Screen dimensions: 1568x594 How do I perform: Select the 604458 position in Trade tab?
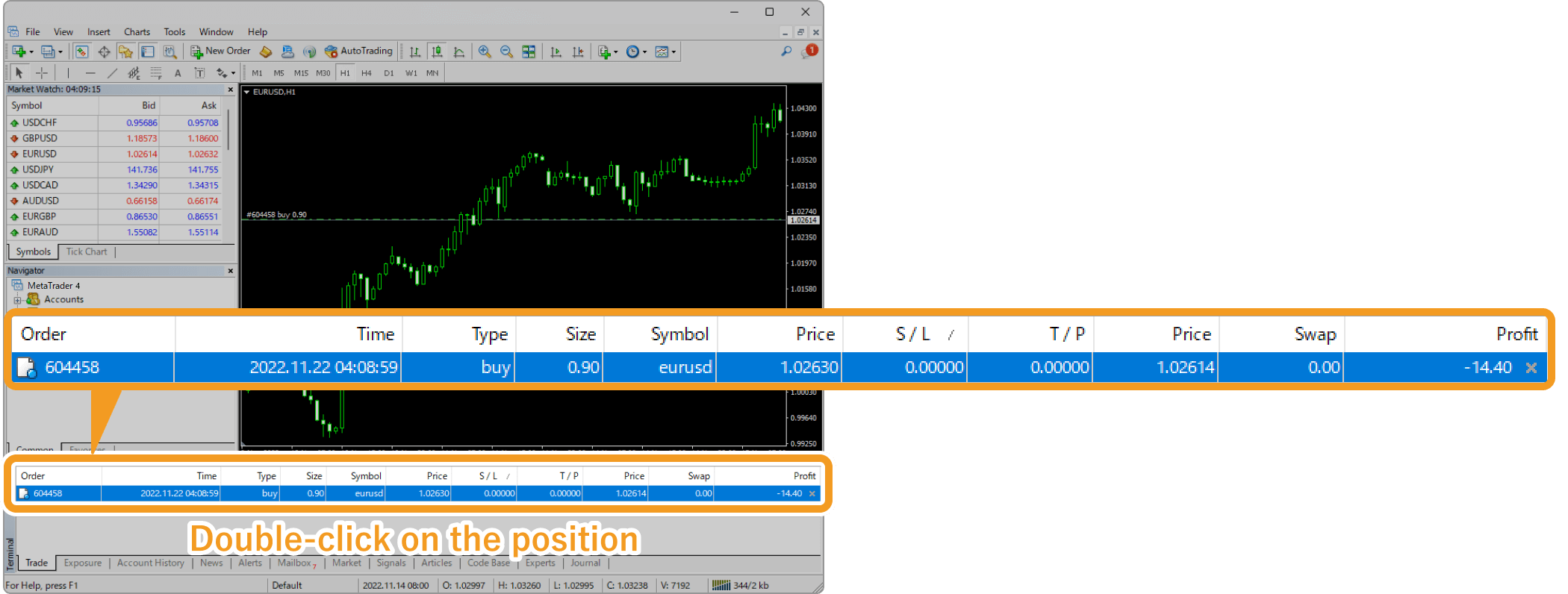418,493
